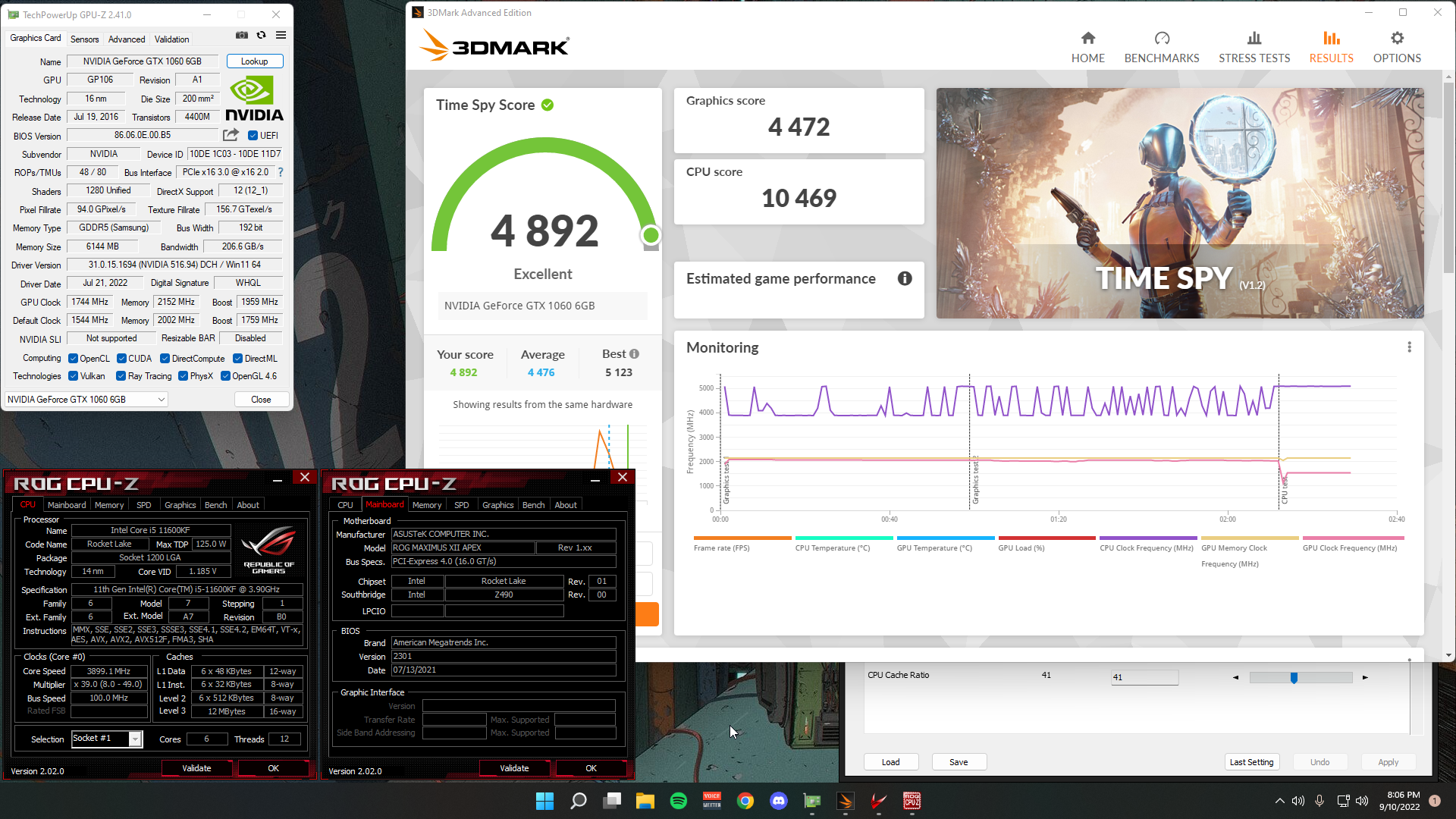Toggle the CUDA checkbox
Viewport: 1456px width, 819px height.
coord(121,359)
